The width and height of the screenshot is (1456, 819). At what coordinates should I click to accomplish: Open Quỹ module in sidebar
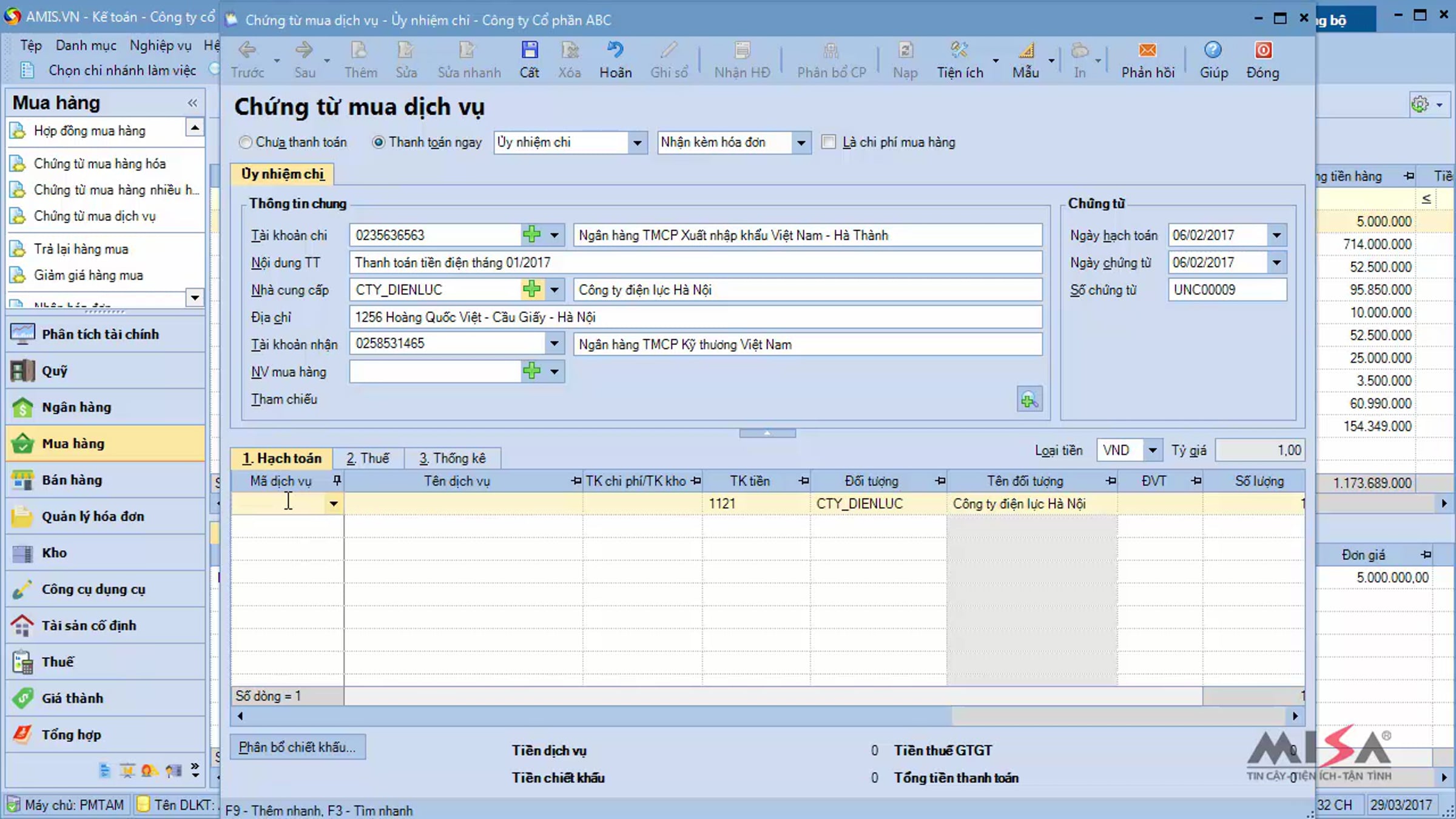pyautogui.click(x=106, y=371)
